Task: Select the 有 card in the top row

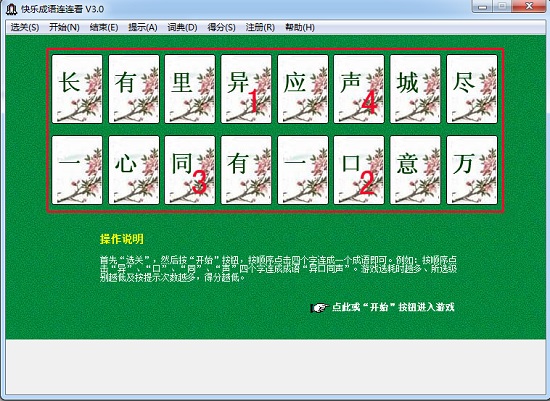Action: coord(134,89)
